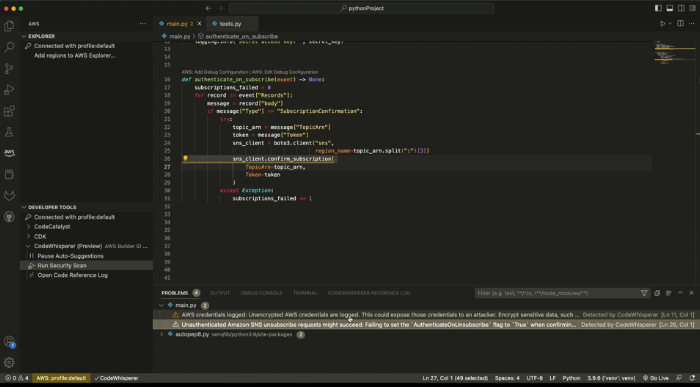Open the Explorer view in activity bar
700x387 pixels.
coord(9,26)
